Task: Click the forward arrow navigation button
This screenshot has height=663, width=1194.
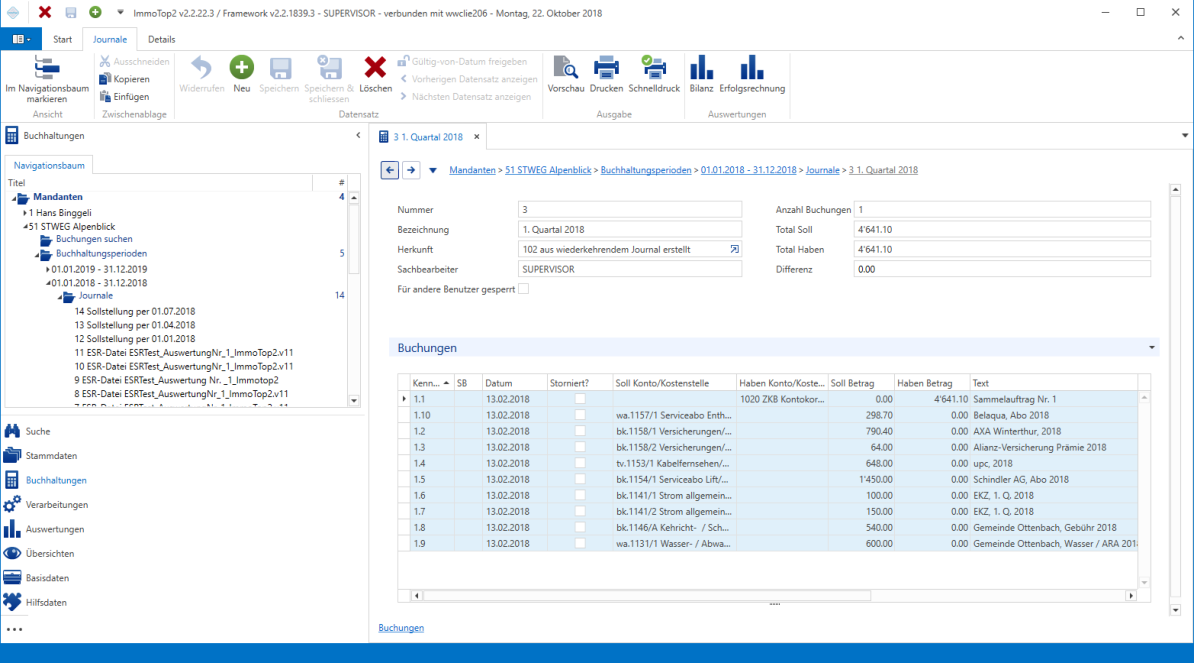Action: [x=411, y=170]
